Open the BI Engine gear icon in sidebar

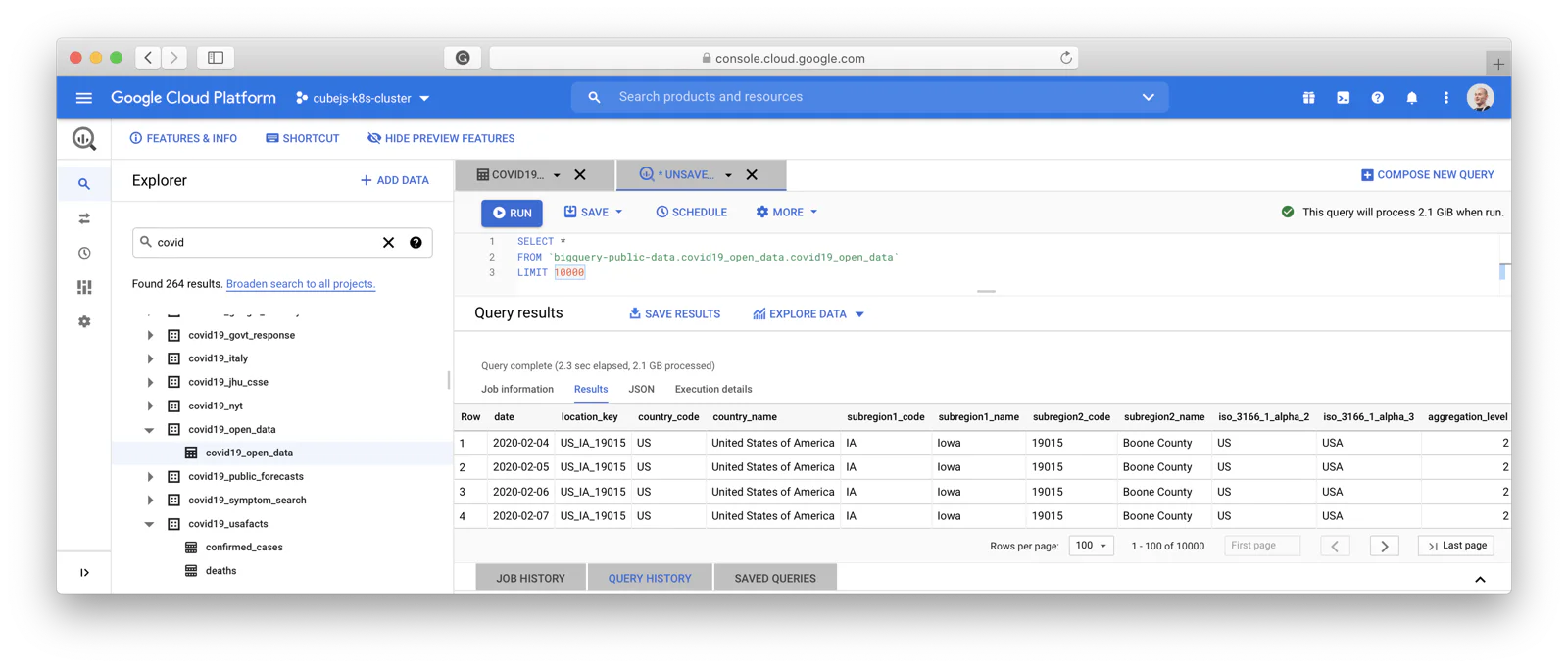click(84, 321)
